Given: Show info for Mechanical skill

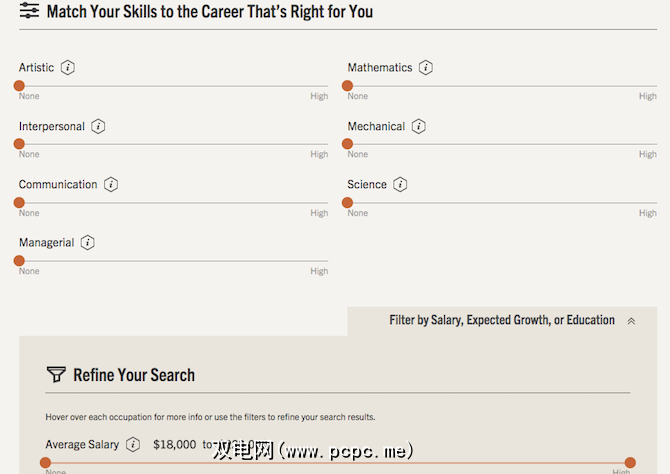Looking at the screenshot, I should [x=419, y=127].
